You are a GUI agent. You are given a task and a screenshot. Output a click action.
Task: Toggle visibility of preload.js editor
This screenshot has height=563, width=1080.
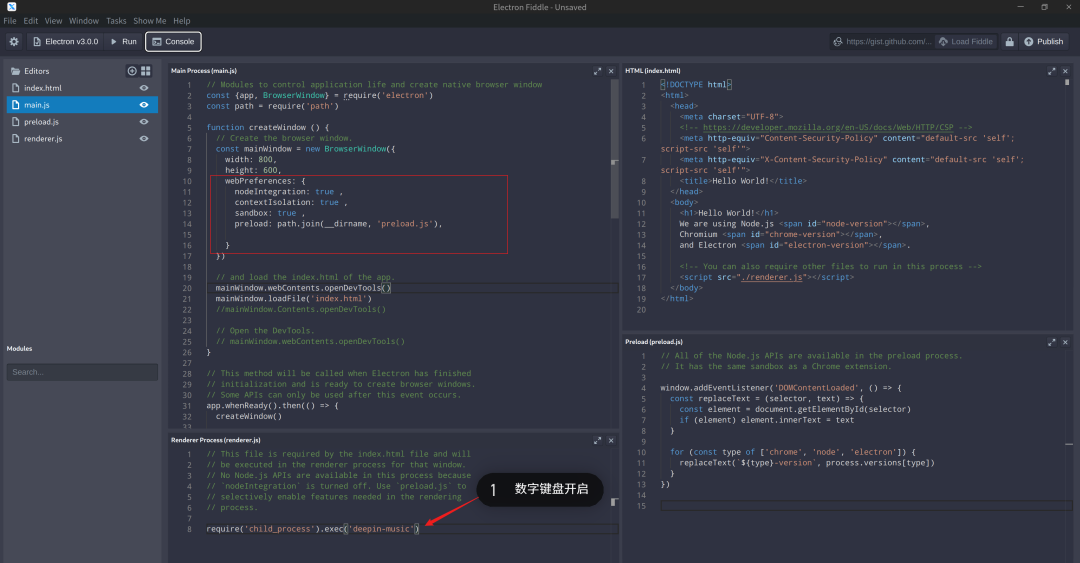pos(144,121)
